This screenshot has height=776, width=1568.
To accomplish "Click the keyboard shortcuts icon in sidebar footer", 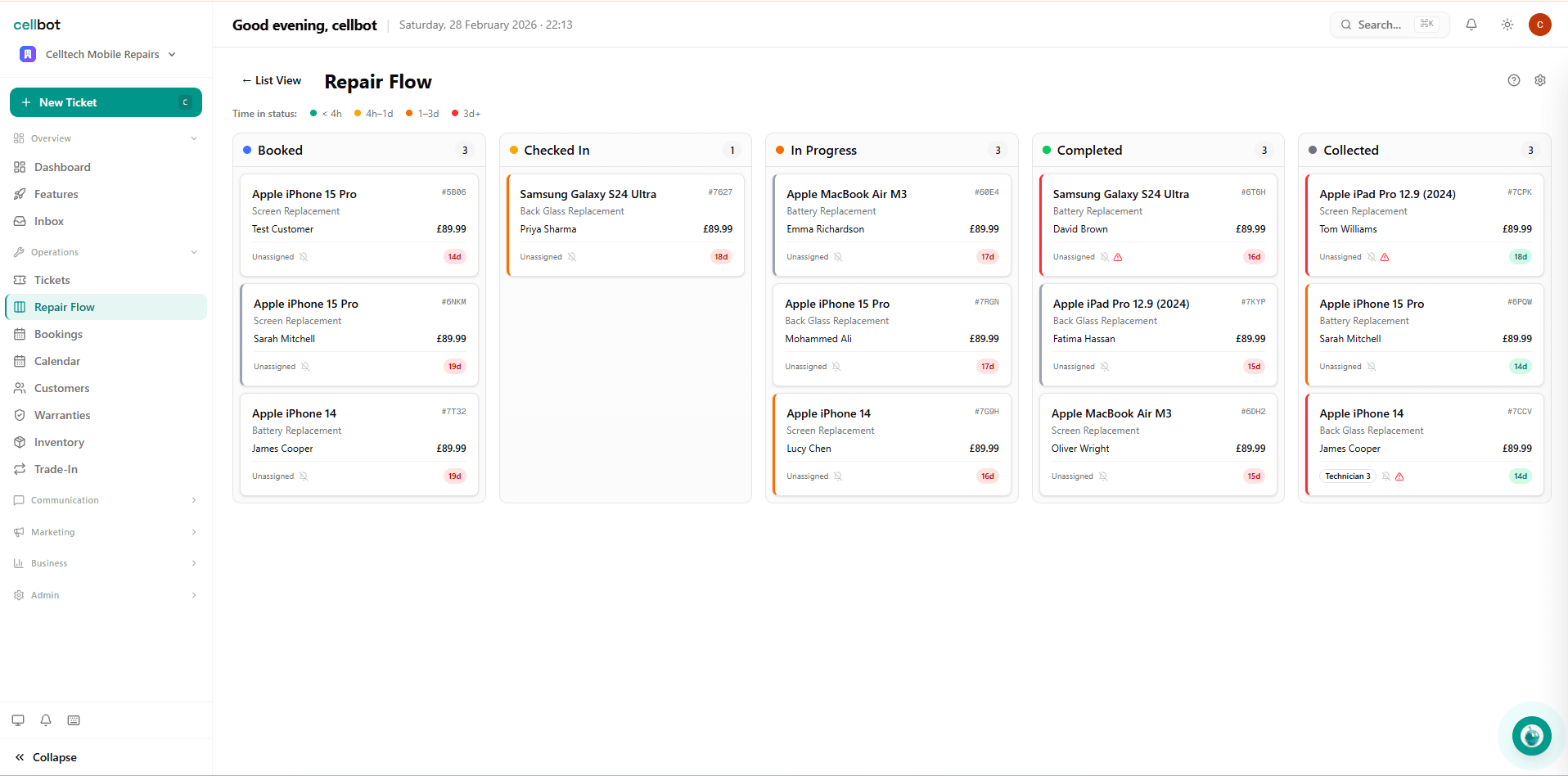I will click(x=74, y=720).
